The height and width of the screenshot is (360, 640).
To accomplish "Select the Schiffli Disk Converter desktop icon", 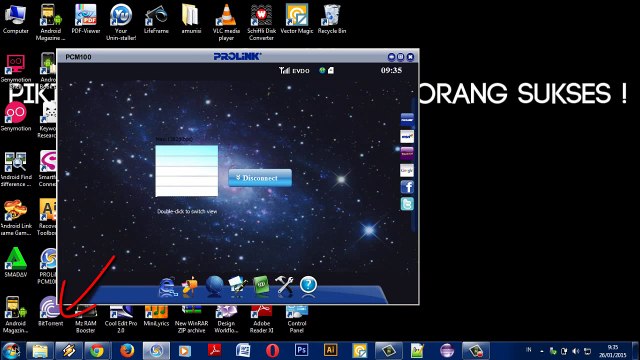I will [262, 23].
